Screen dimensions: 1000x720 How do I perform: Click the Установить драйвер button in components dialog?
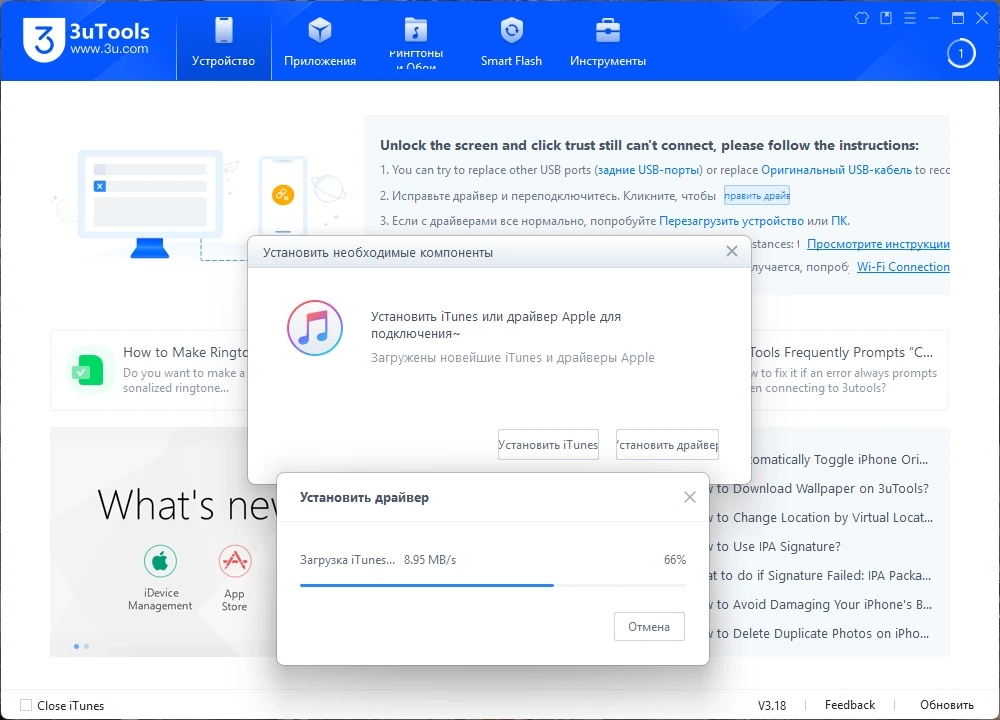tap(667, 444)
